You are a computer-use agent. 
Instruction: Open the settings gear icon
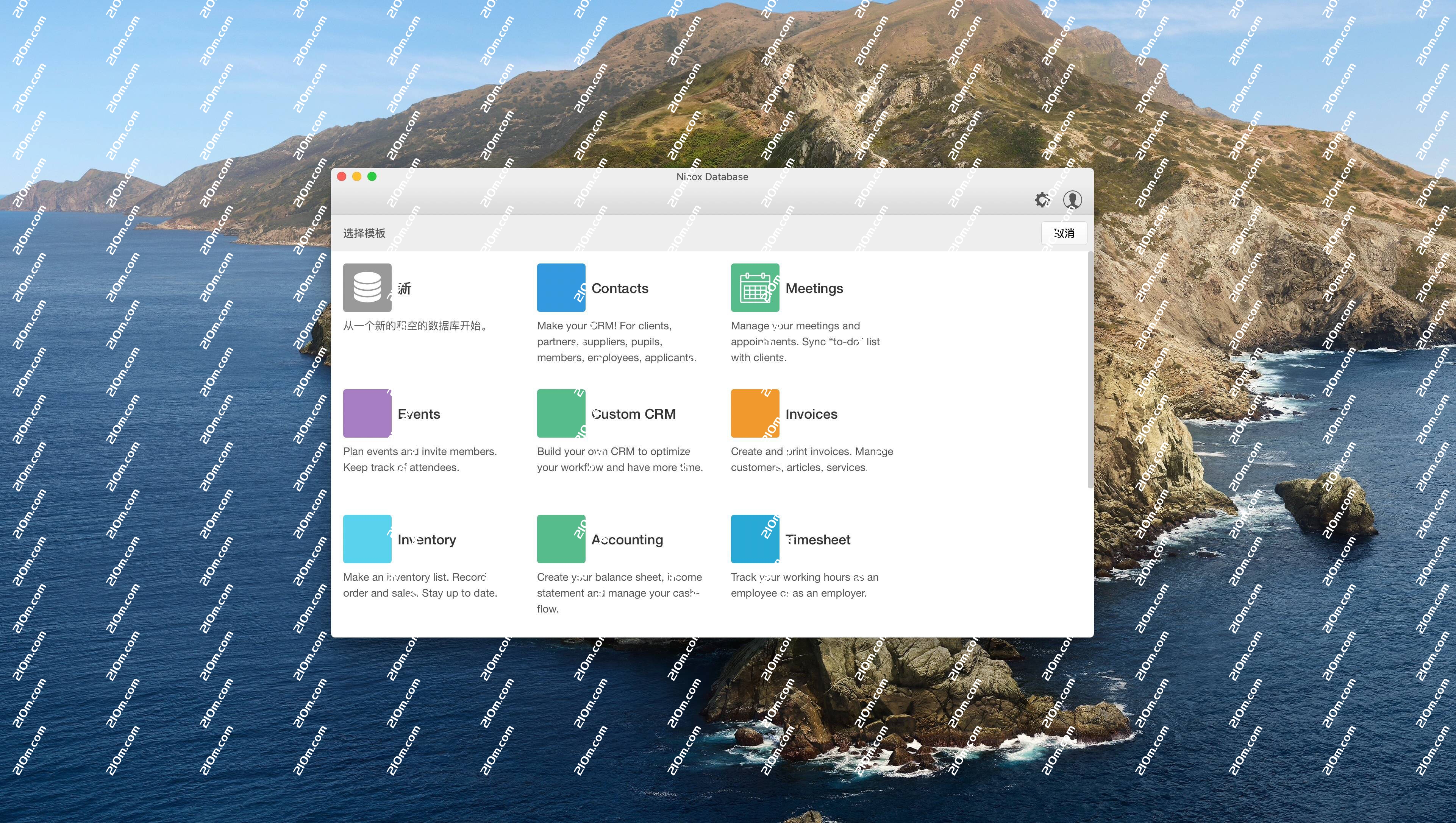(x=1042, y=200)
